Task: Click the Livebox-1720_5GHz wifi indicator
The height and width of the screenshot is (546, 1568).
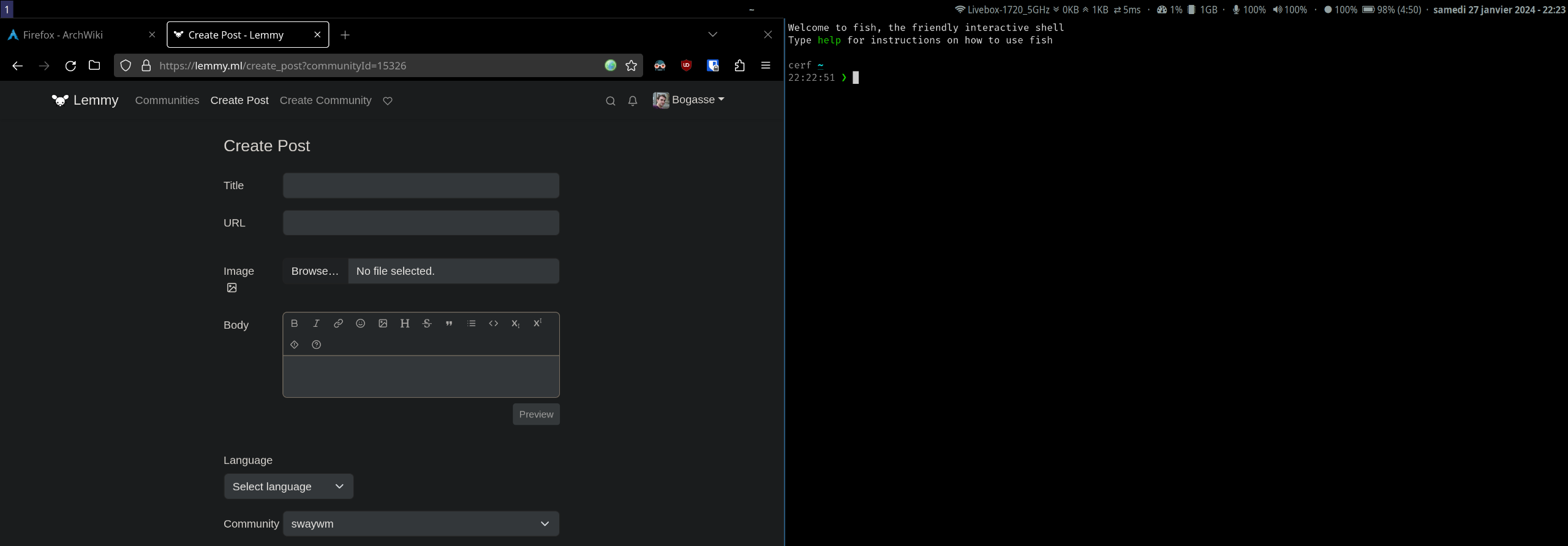Action: [x=1002, y=10]
